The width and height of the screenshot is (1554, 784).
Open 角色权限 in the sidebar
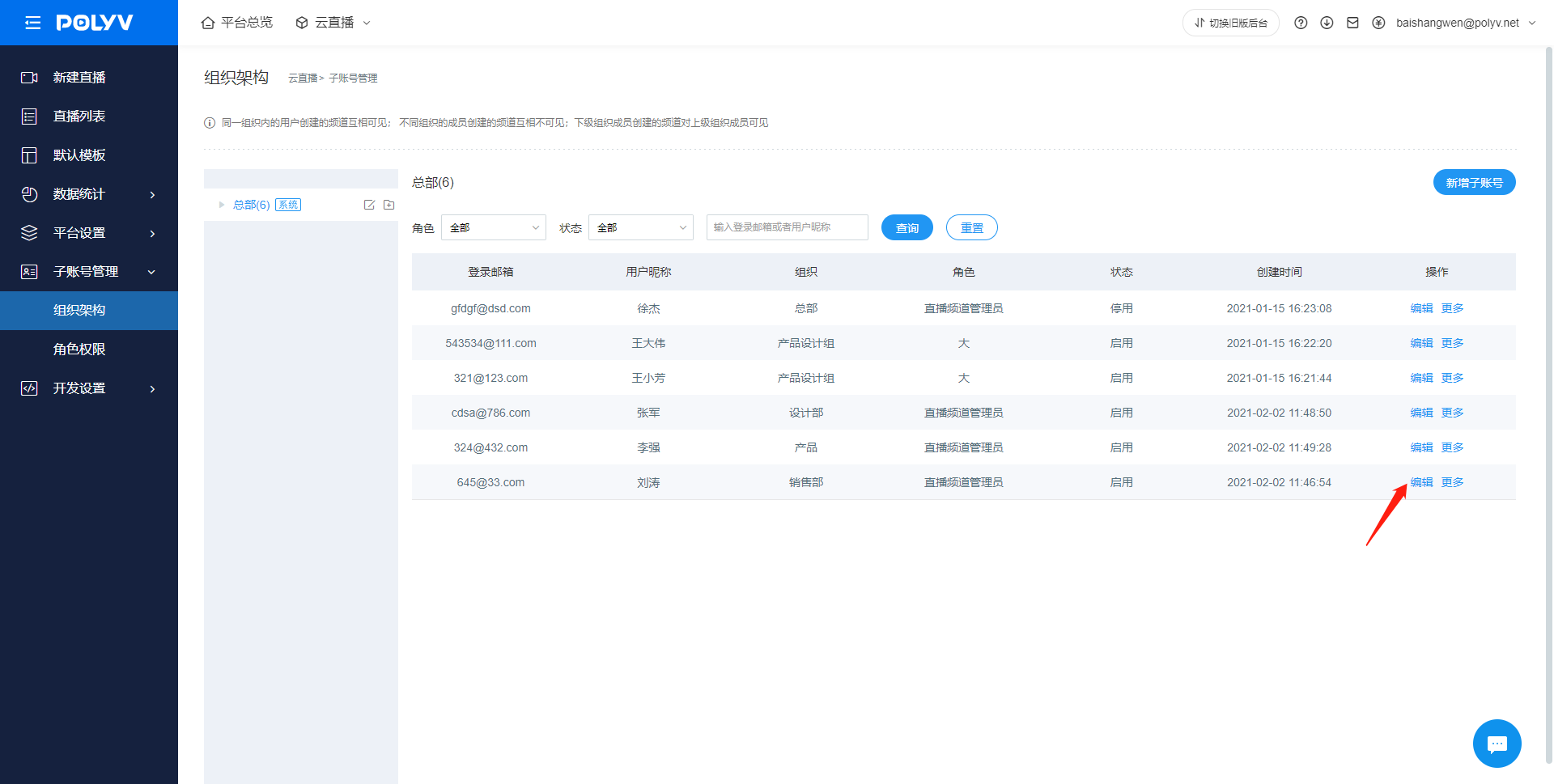point(89,350)
